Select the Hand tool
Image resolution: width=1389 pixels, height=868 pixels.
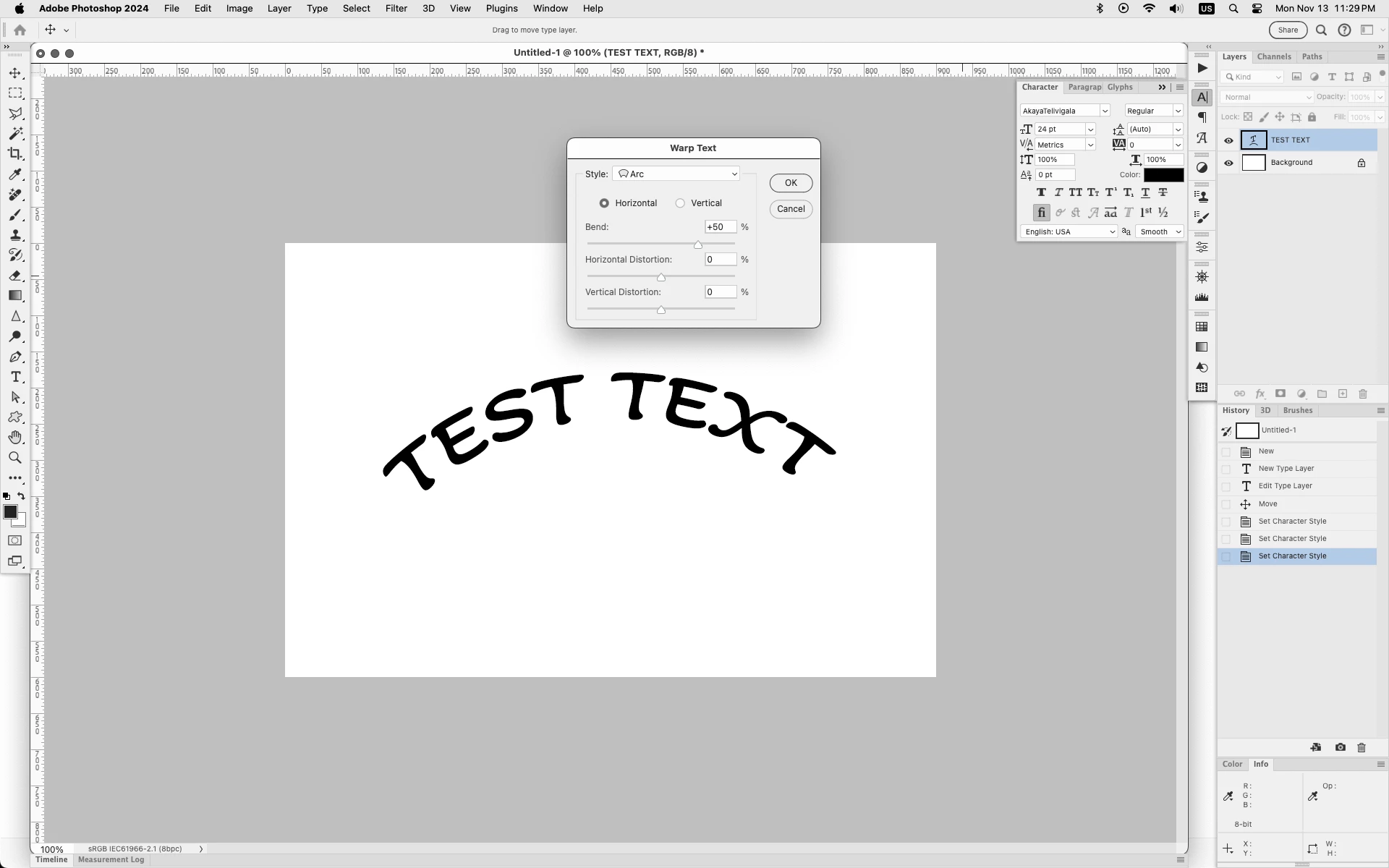15,438
